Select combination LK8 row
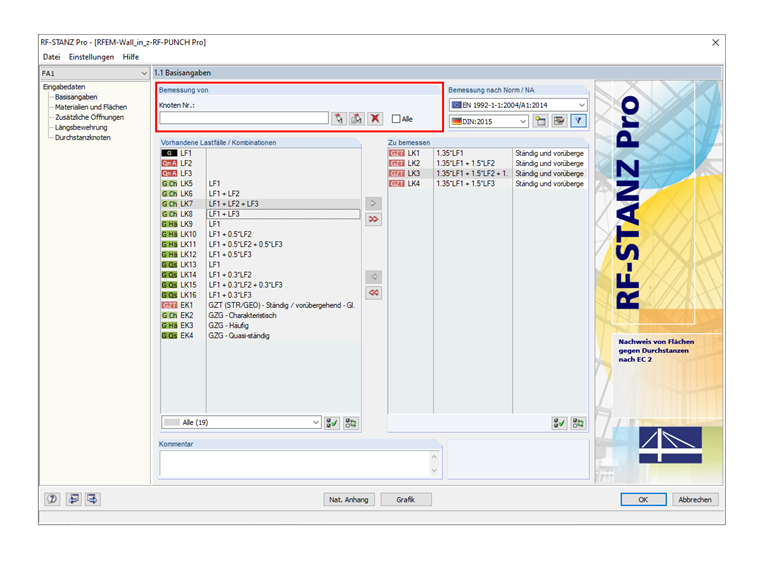 (x=261, y=214)
